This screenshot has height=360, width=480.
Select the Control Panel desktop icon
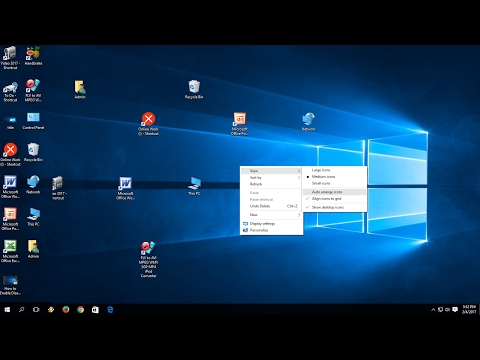click(33, 121)
